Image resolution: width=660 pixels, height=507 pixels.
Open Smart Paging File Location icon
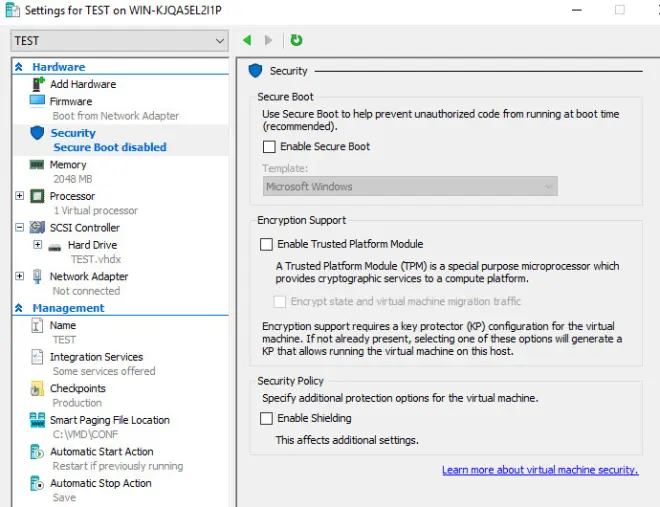coord(37,420)
